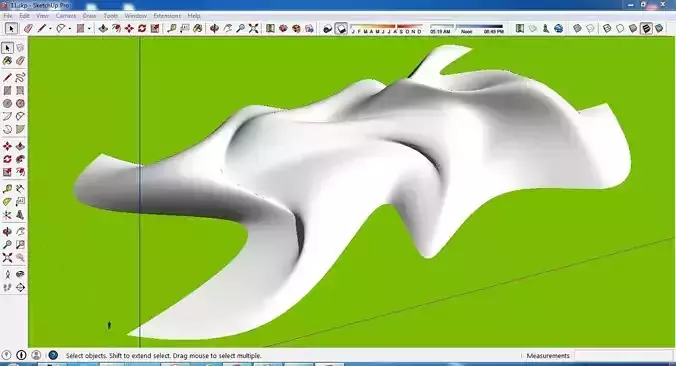Toggle Terrain display icon
This screenshot has height=366, width=676.
[x=532, y=28]
